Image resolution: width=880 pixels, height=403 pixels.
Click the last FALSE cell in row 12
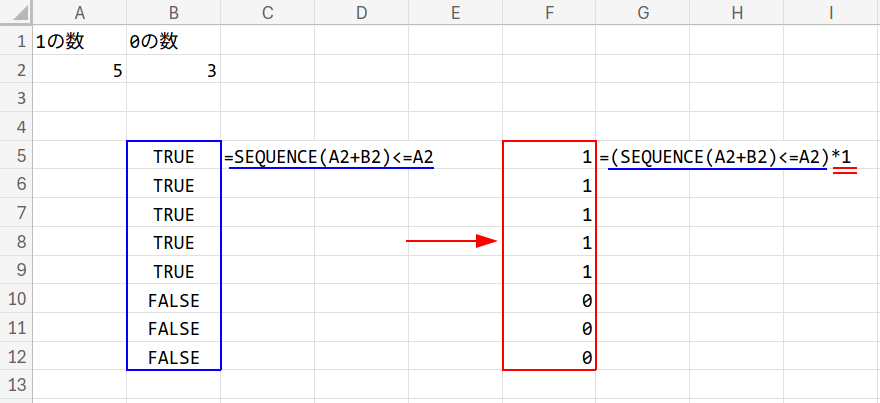click(174, 357)
